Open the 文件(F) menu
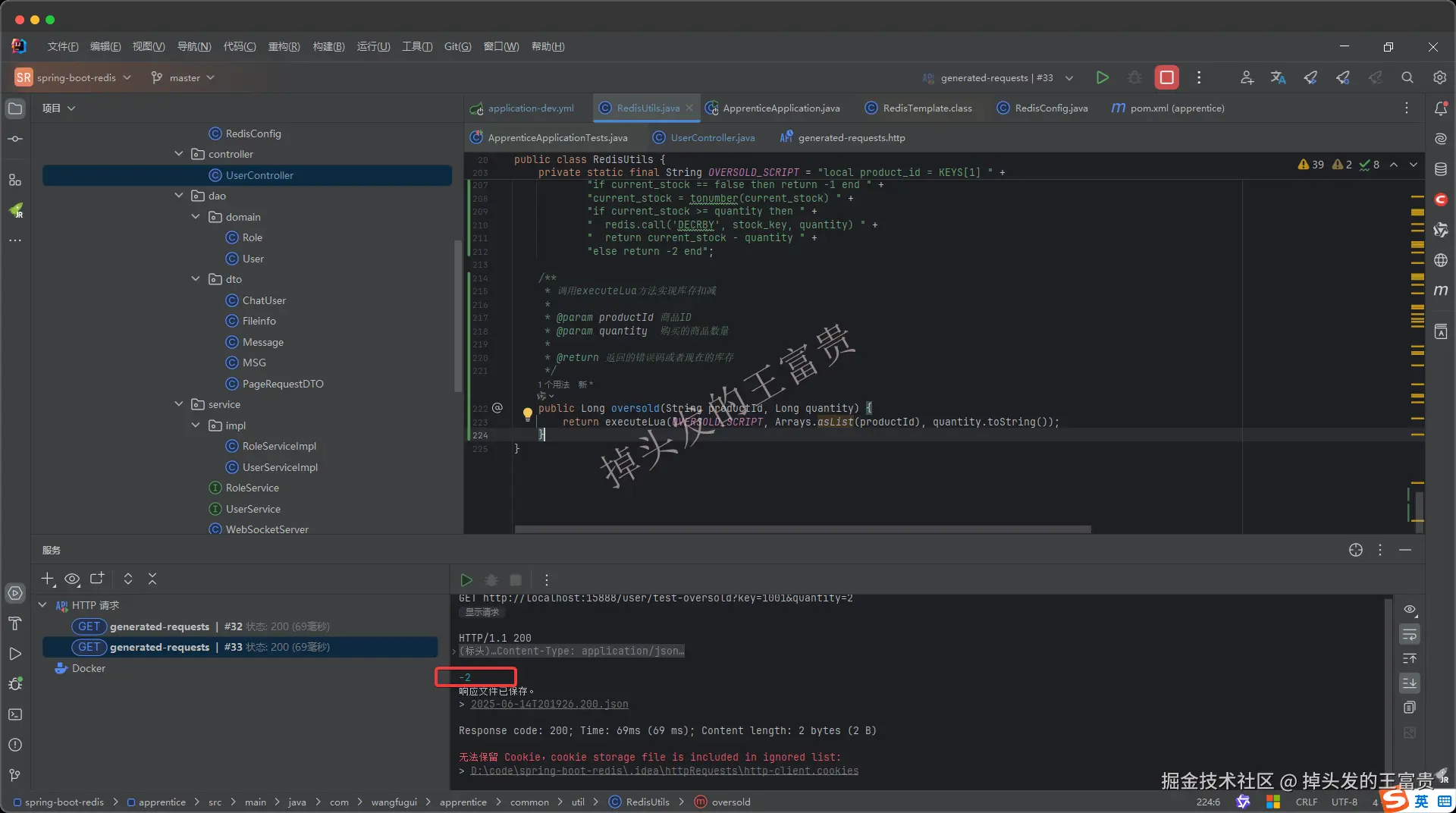The image size is (1456, 813). [63, 46]
